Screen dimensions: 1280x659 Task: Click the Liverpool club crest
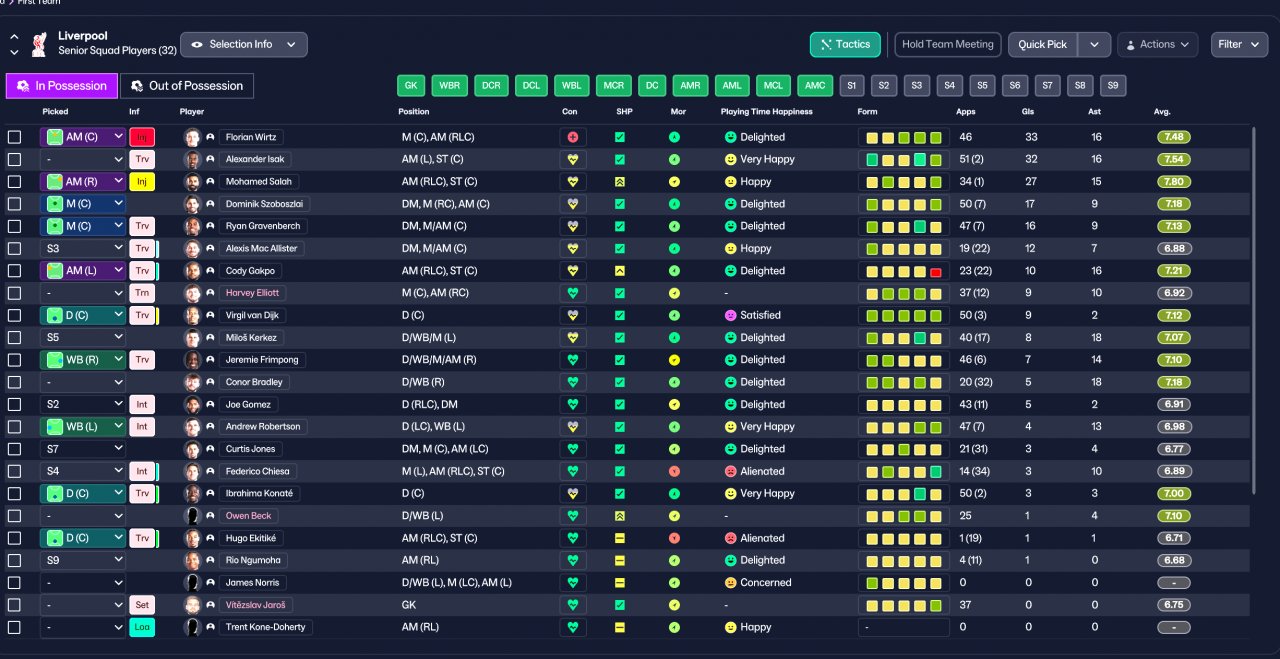click(x=39, y=44)
